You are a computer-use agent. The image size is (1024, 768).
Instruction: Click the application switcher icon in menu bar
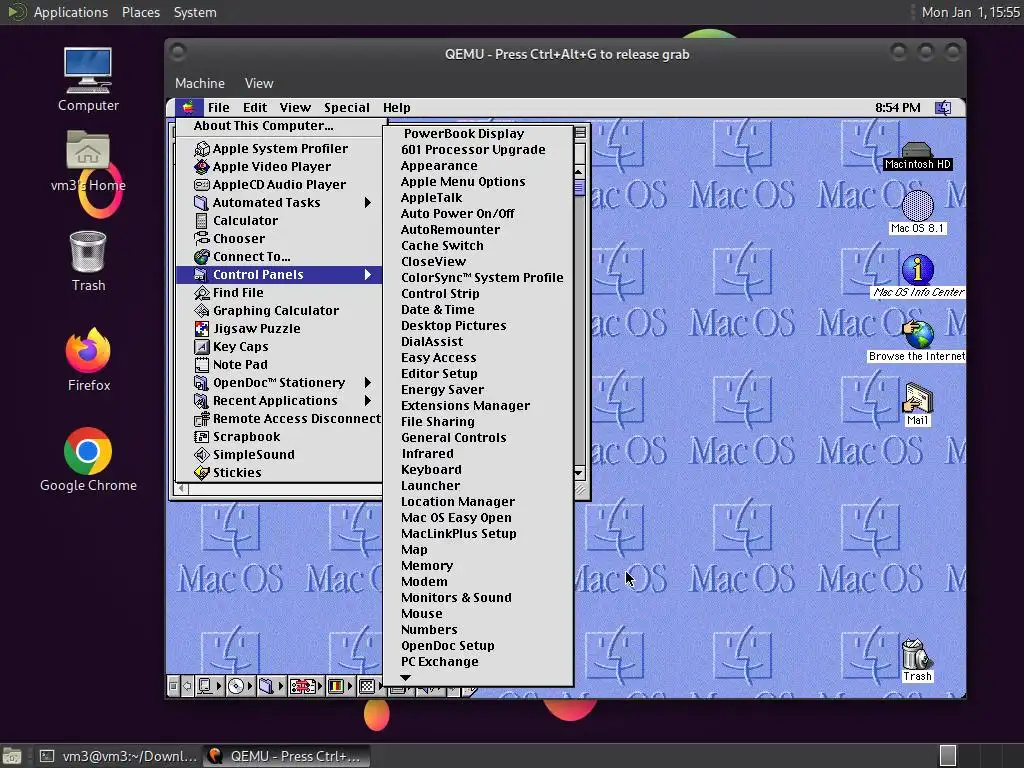coord(943,108)
